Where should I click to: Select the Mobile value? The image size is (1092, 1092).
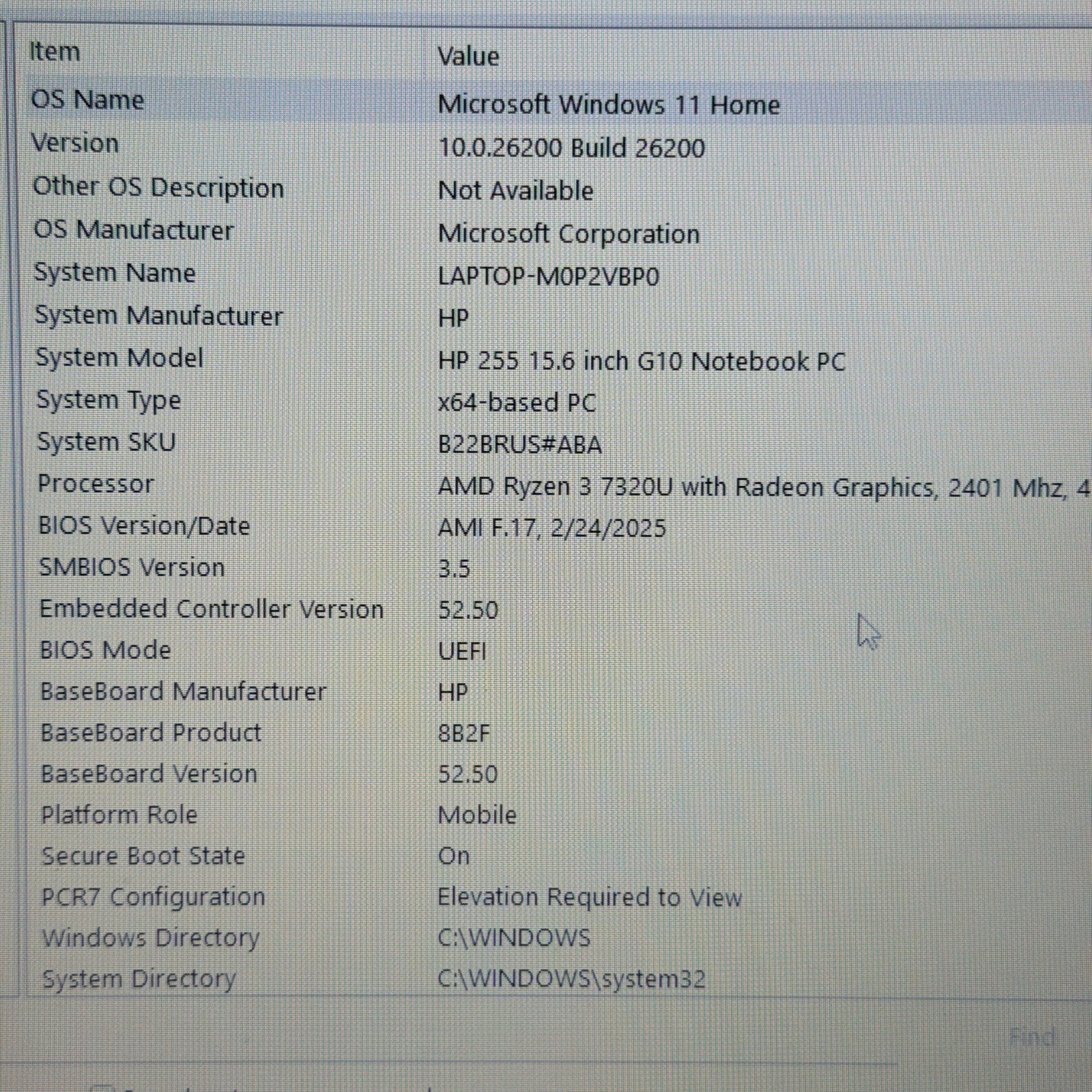477,815
